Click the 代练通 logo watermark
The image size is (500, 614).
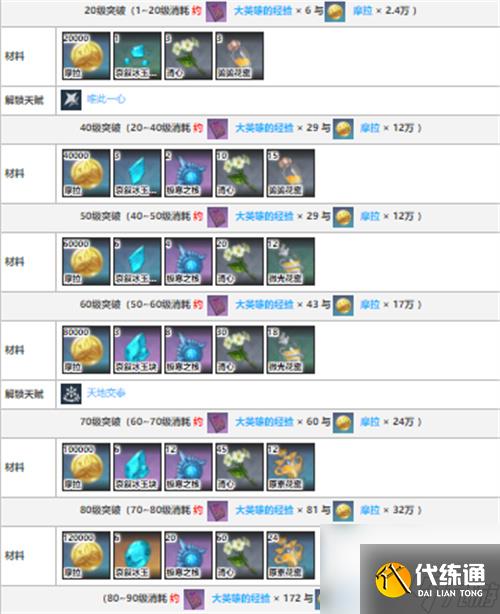[430, 580]
